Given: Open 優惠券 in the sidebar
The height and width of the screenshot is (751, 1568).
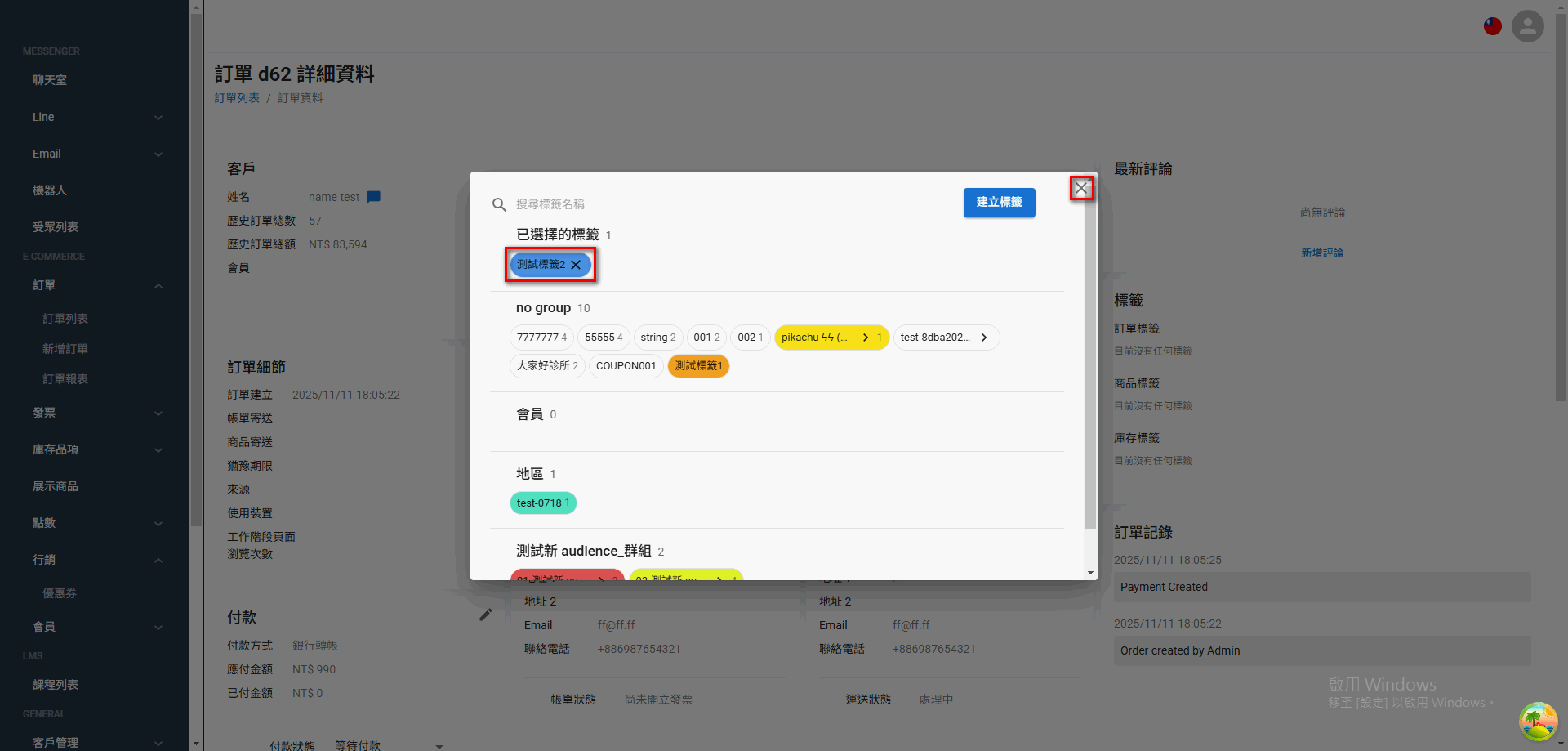Looking at the screenshot, I should coord(60,593).
